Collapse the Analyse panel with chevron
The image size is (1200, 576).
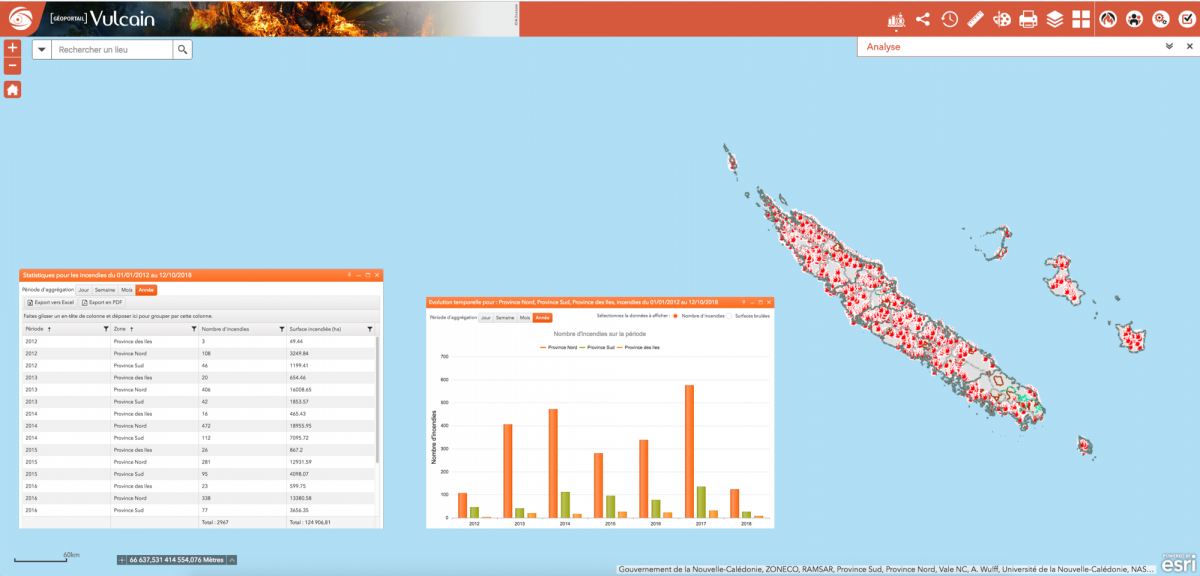point(1168,46)
